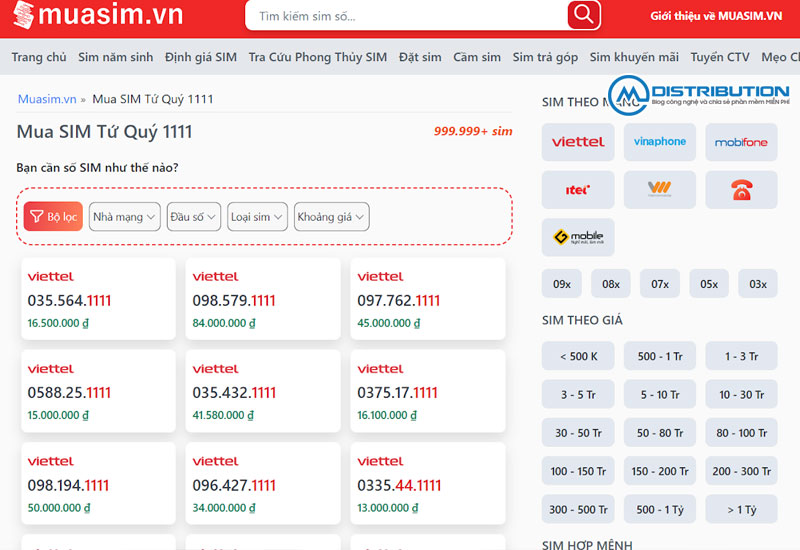Select the 09x prefix button
This screenshot has width=800, height=550.
562,283
